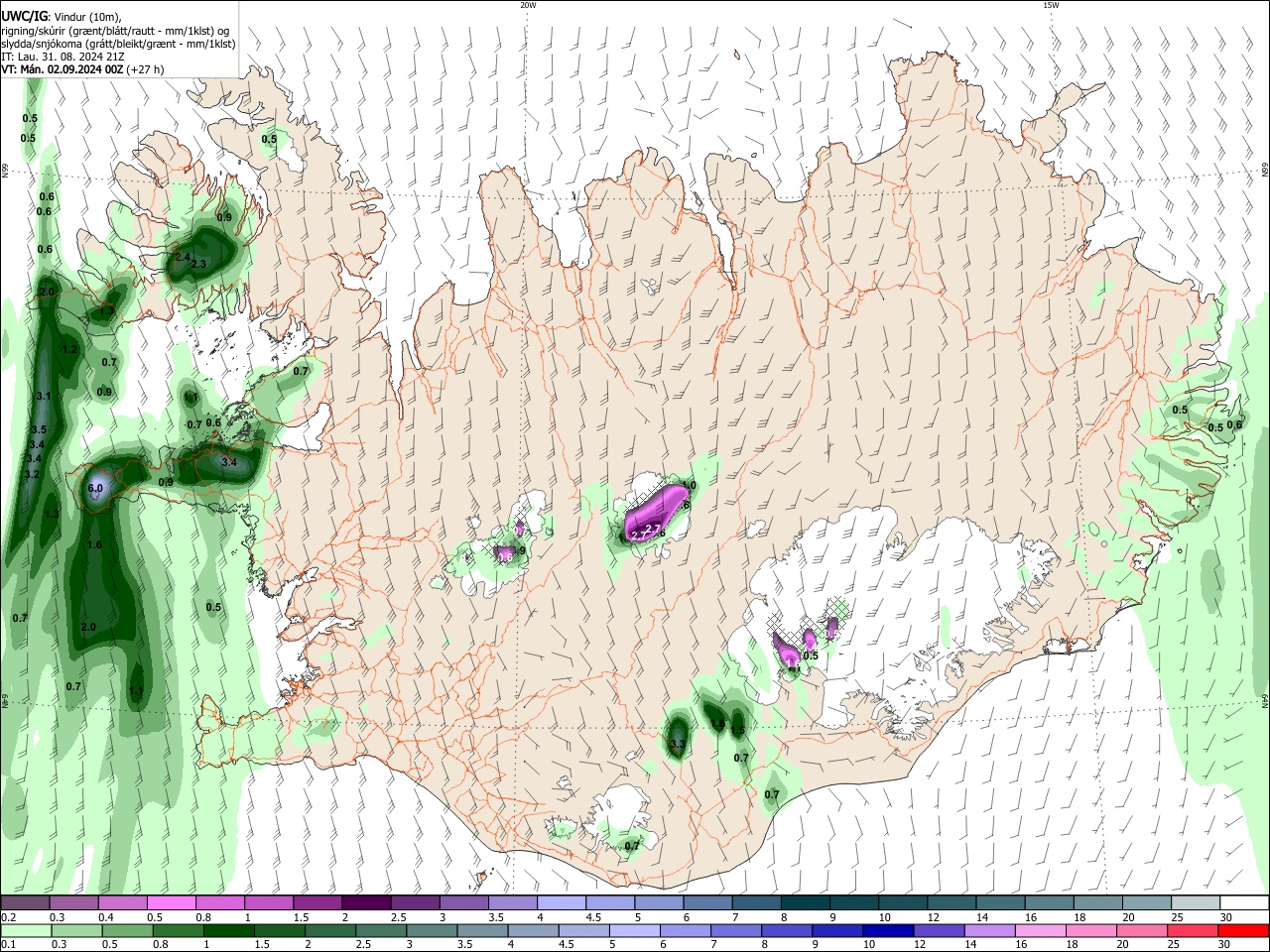The image size is (1270, 952).
Task: Click the 2.4 rainfall value
Action: pyautogui.click(x=182, y=257)
